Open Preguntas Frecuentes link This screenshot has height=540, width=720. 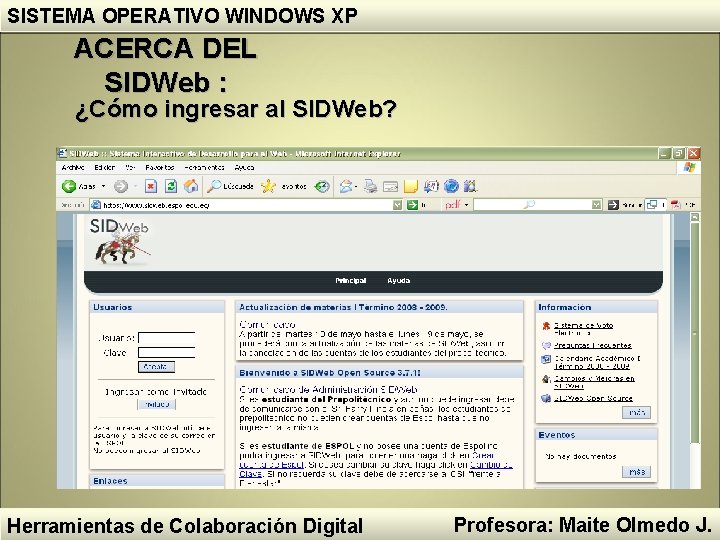click(x=593, y=345)
